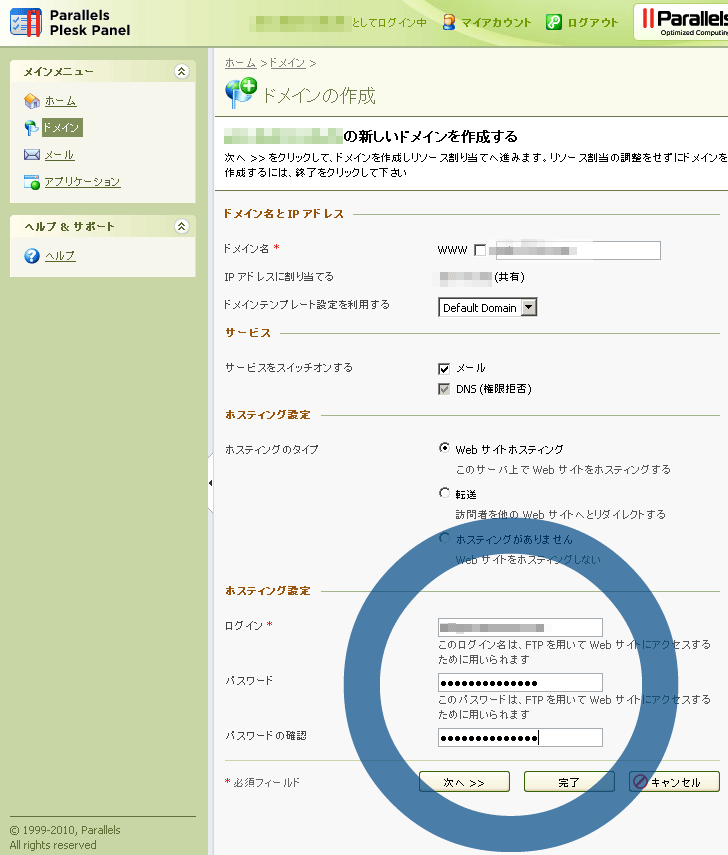
Task: Click the ドメインの作成 globe-plus title icon
Action: (240, 92)
